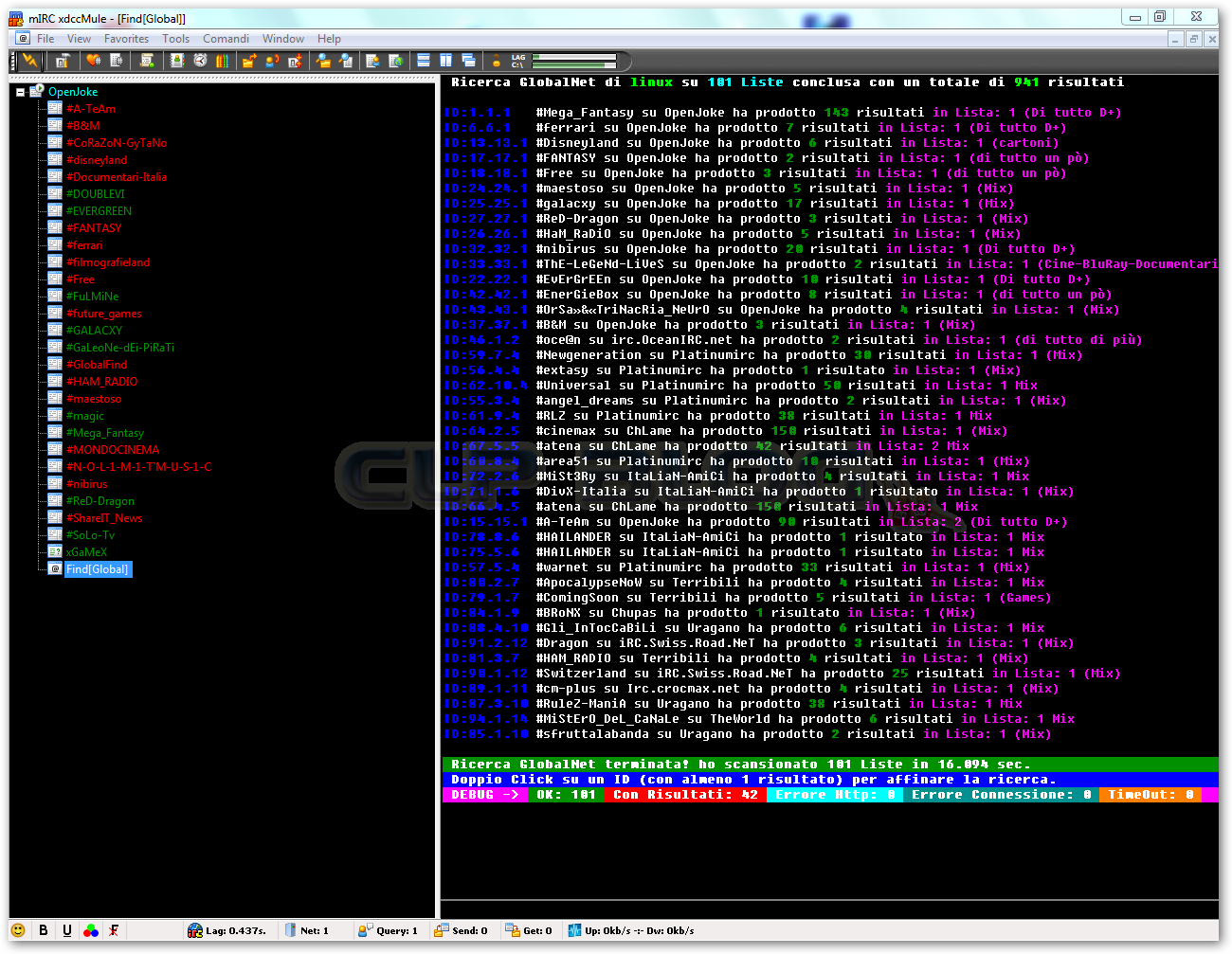Open Received Files folder icon
This screenshot has width=1232, height=954.
click(323, 61)
